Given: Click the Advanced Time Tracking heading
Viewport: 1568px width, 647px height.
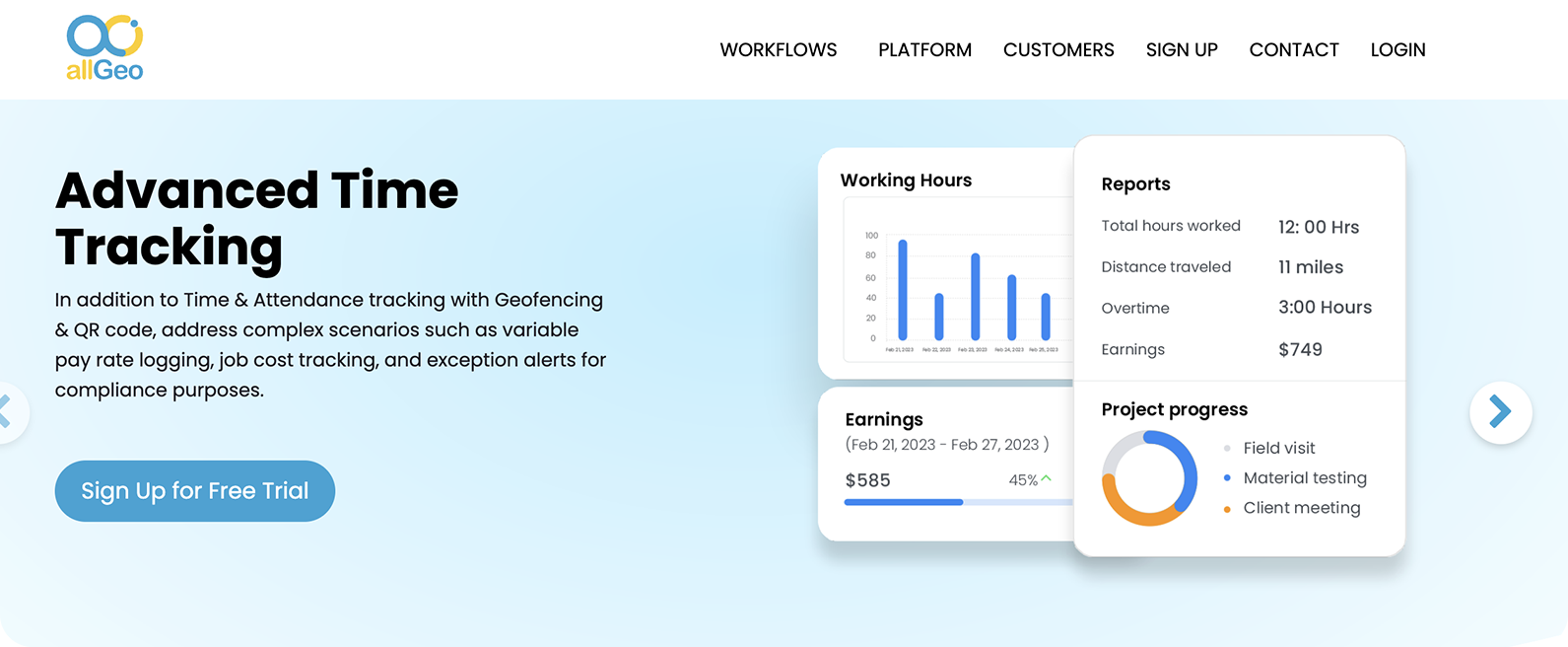Looking at the screenshot, I should point(256,218).
